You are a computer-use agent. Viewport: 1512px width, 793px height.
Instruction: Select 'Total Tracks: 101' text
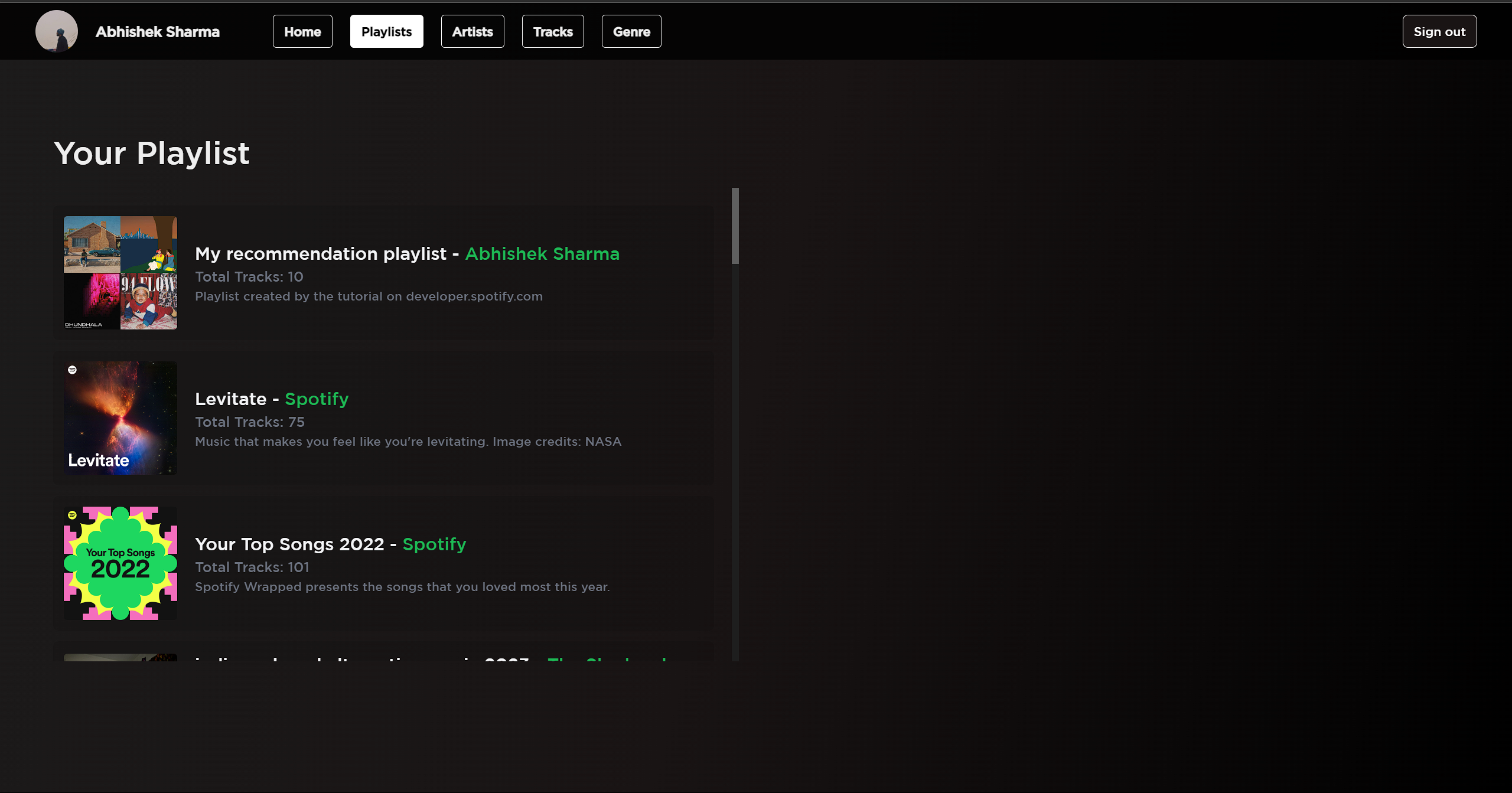252,567
